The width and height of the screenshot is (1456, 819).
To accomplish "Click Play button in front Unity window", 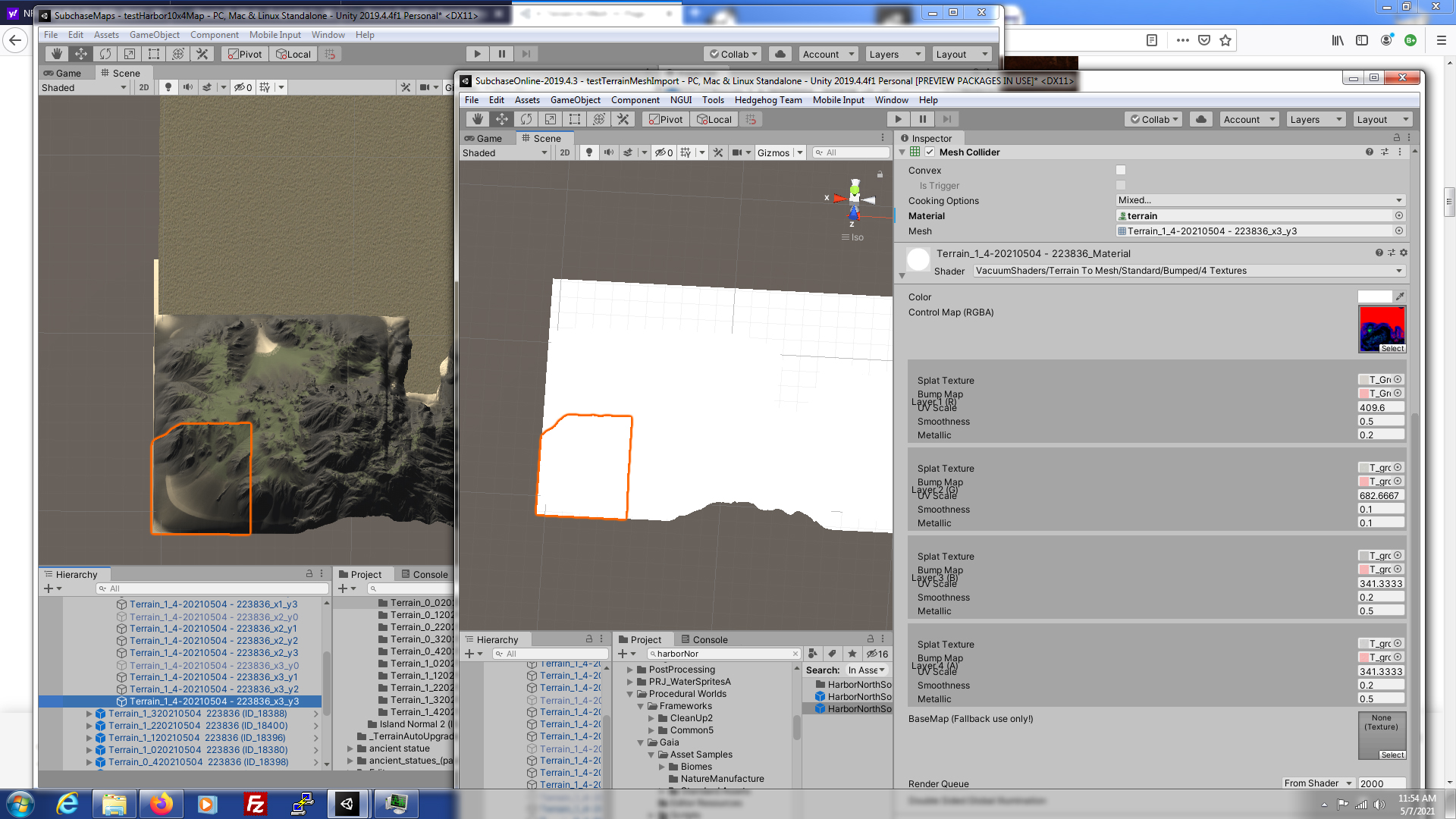I will point(898,119).
